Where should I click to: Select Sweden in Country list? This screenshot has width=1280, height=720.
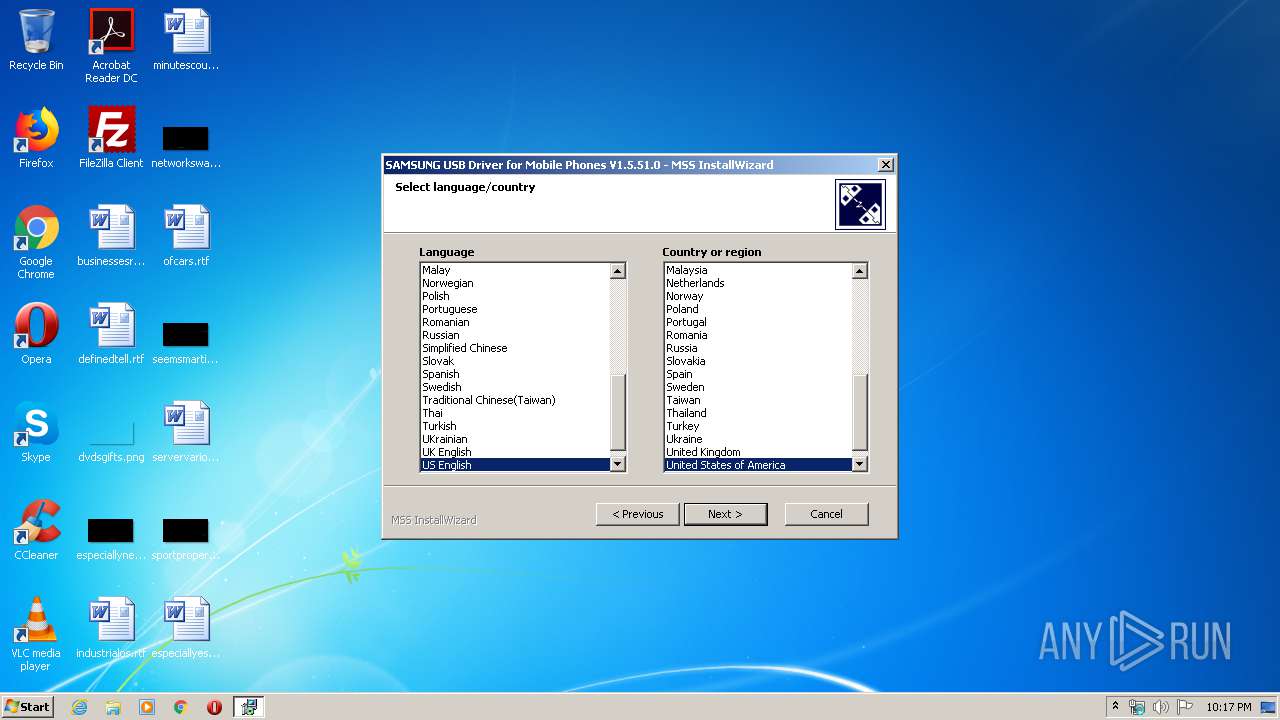tap(758, 387)
